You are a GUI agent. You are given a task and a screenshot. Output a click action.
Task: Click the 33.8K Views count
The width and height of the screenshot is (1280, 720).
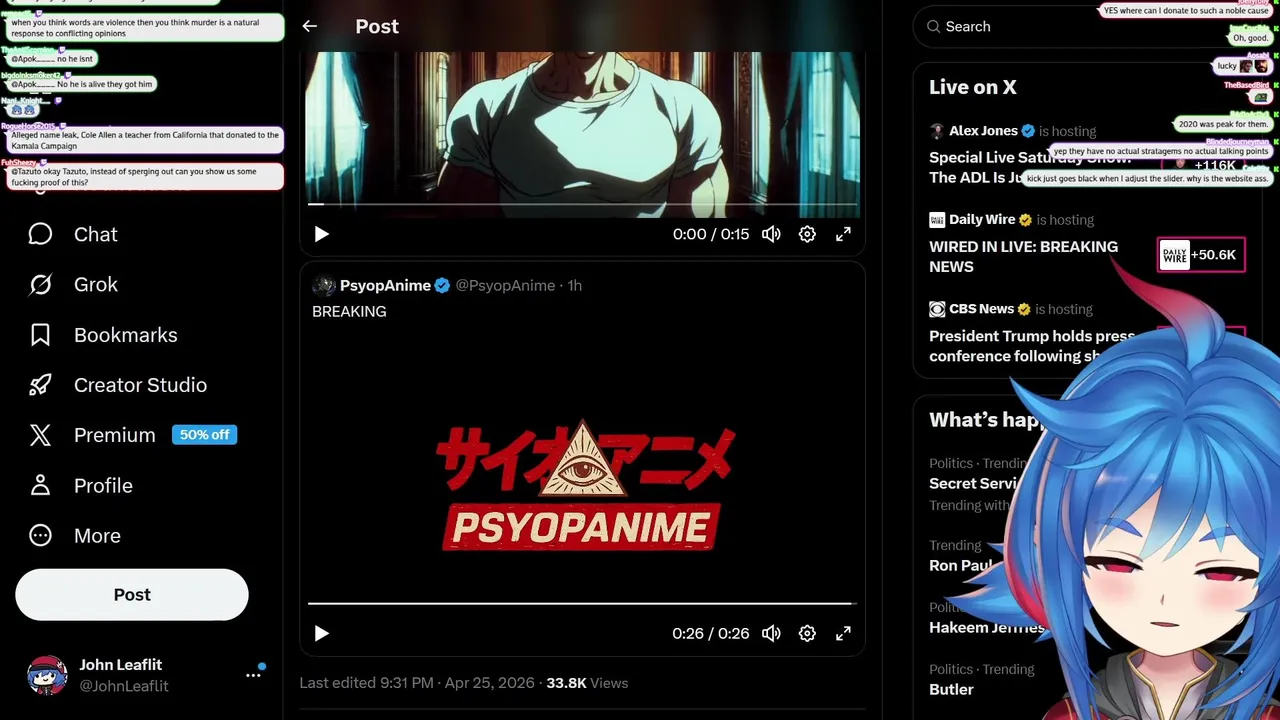coord(587,683)
